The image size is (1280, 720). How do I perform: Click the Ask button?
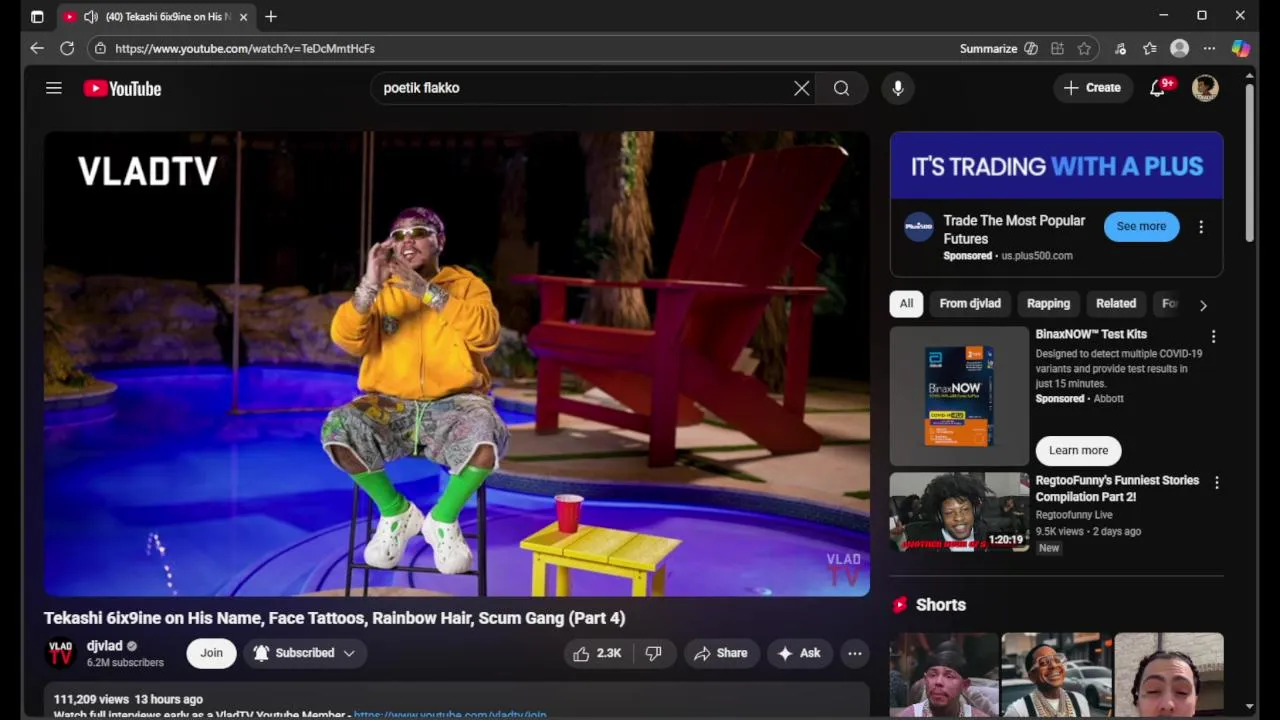tap(799, 653)
